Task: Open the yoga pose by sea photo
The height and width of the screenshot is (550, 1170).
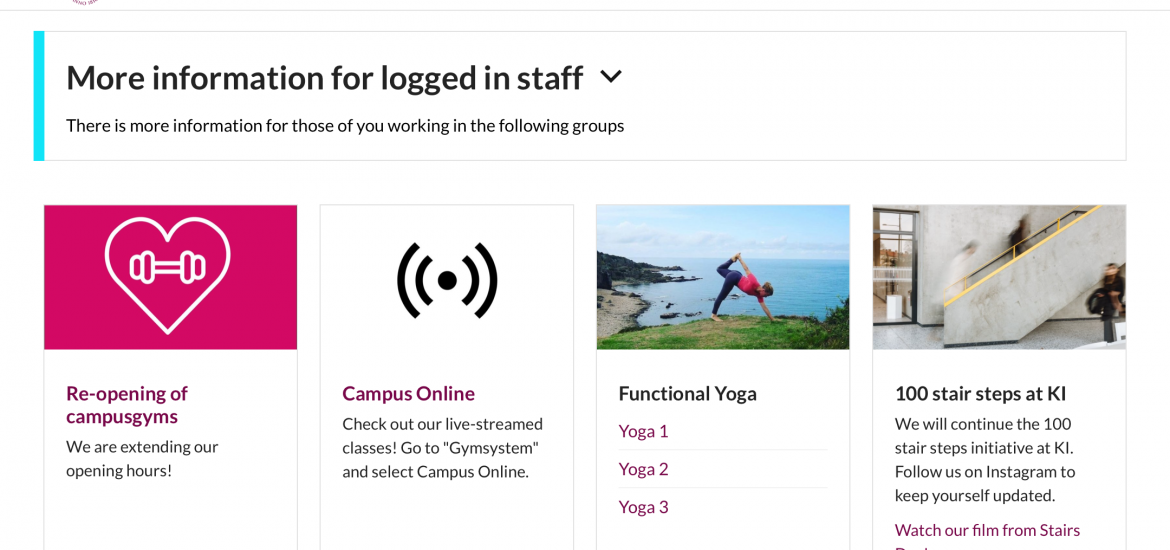Action: coord(723,277)
